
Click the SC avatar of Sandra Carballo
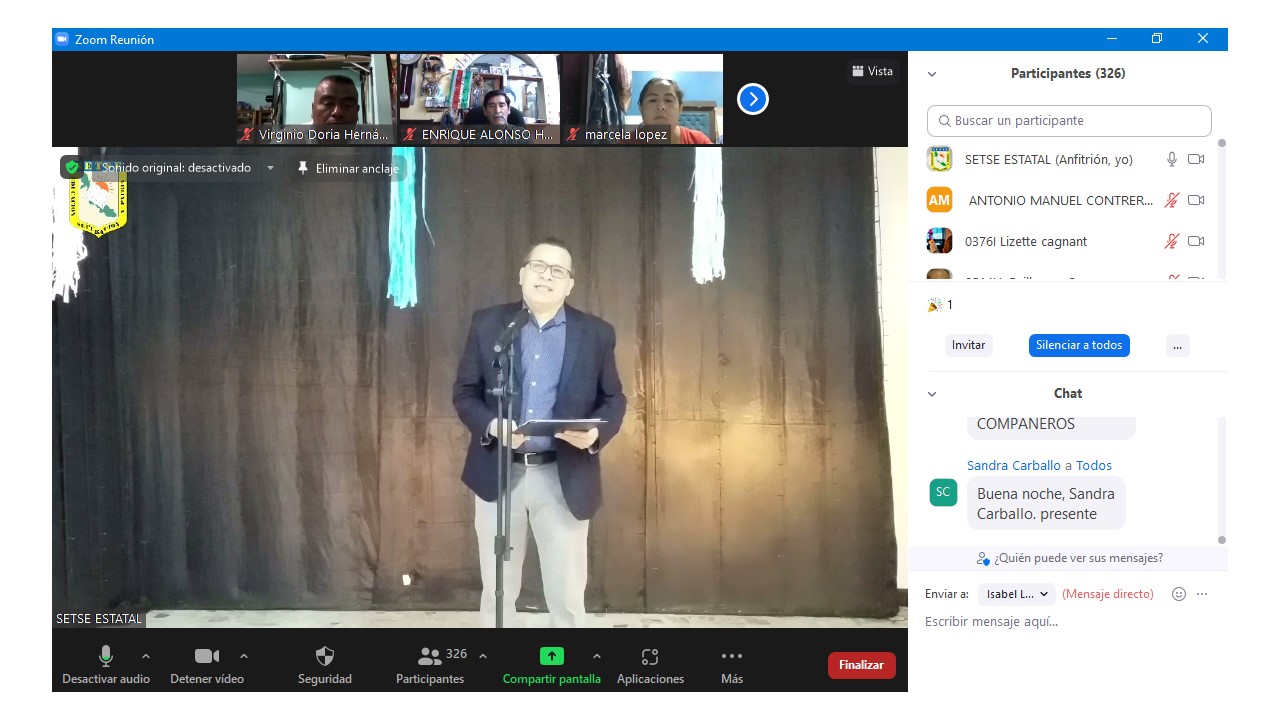[x=943, y=492]
